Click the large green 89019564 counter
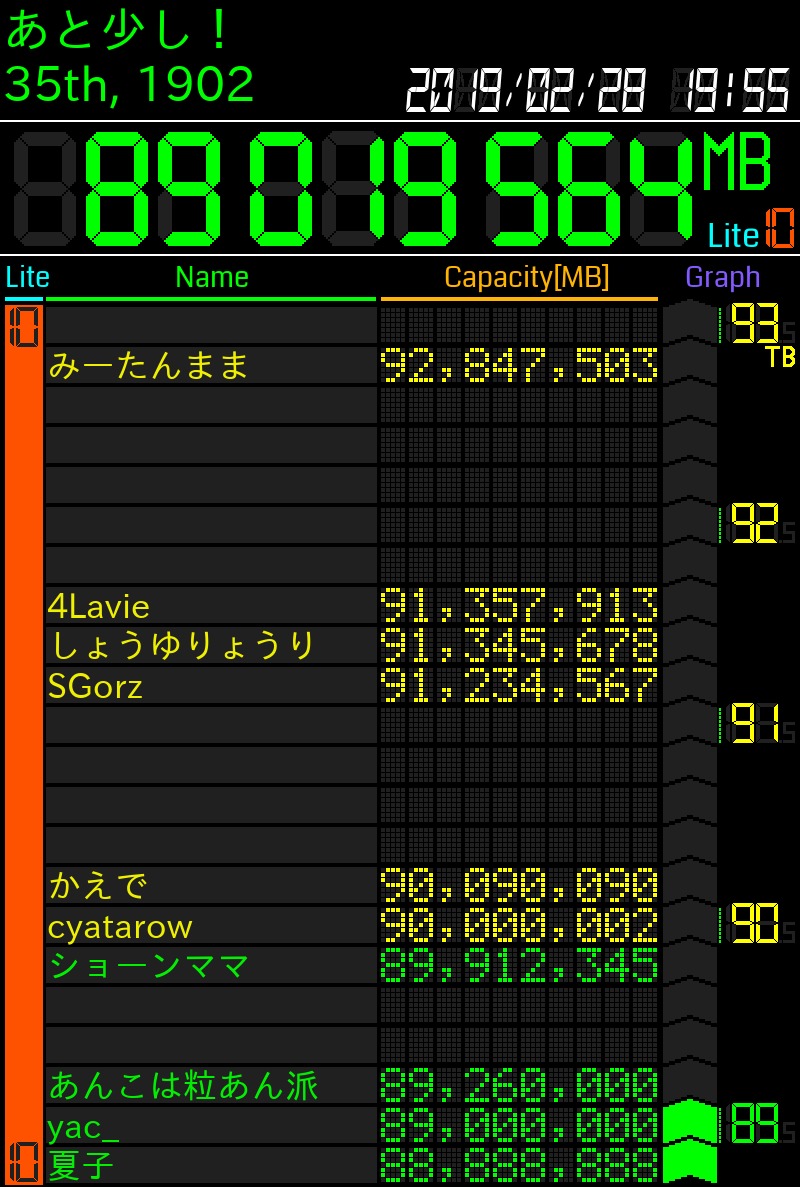The height and width of the screenshot is (1187, 800). click(x=354, y=188)
